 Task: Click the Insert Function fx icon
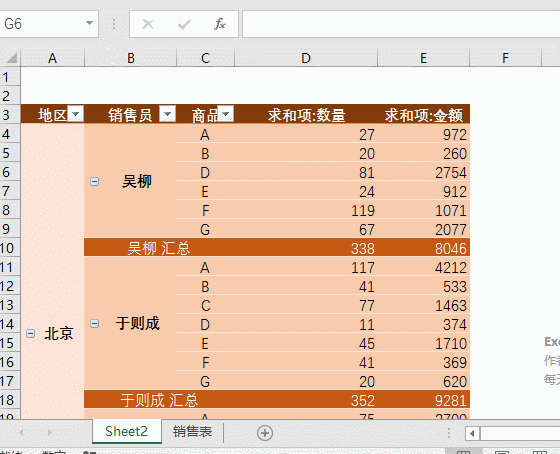(x=220, y=24)
